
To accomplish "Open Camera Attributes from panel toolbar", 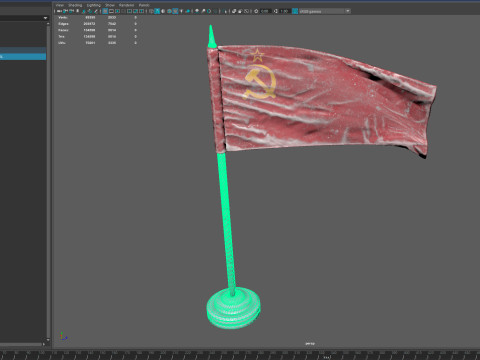I will [71, 11].
